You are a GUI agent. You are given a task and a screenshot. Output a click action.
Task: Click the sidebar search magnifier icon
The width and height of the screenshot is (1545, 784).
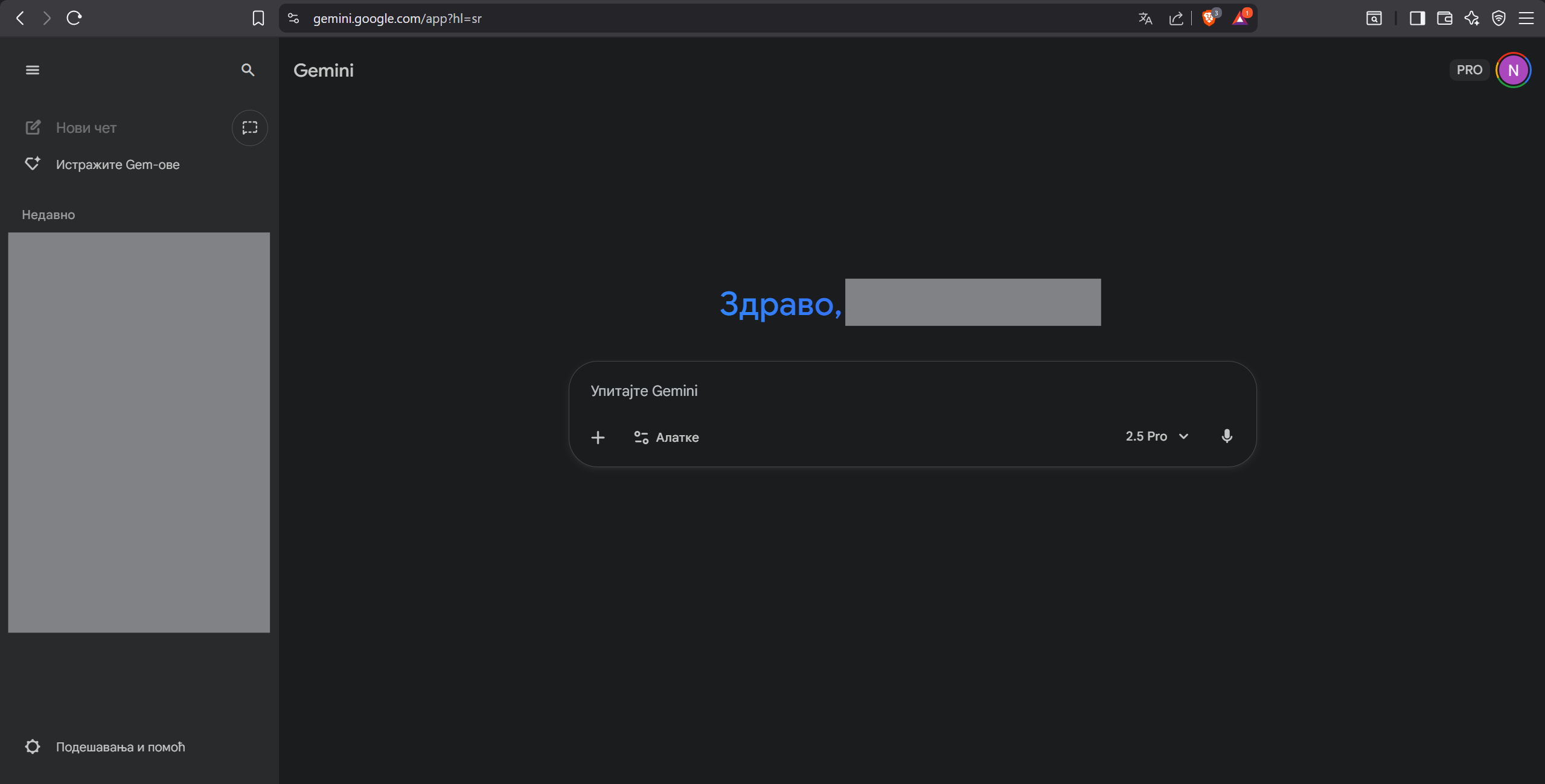[248, 70]
